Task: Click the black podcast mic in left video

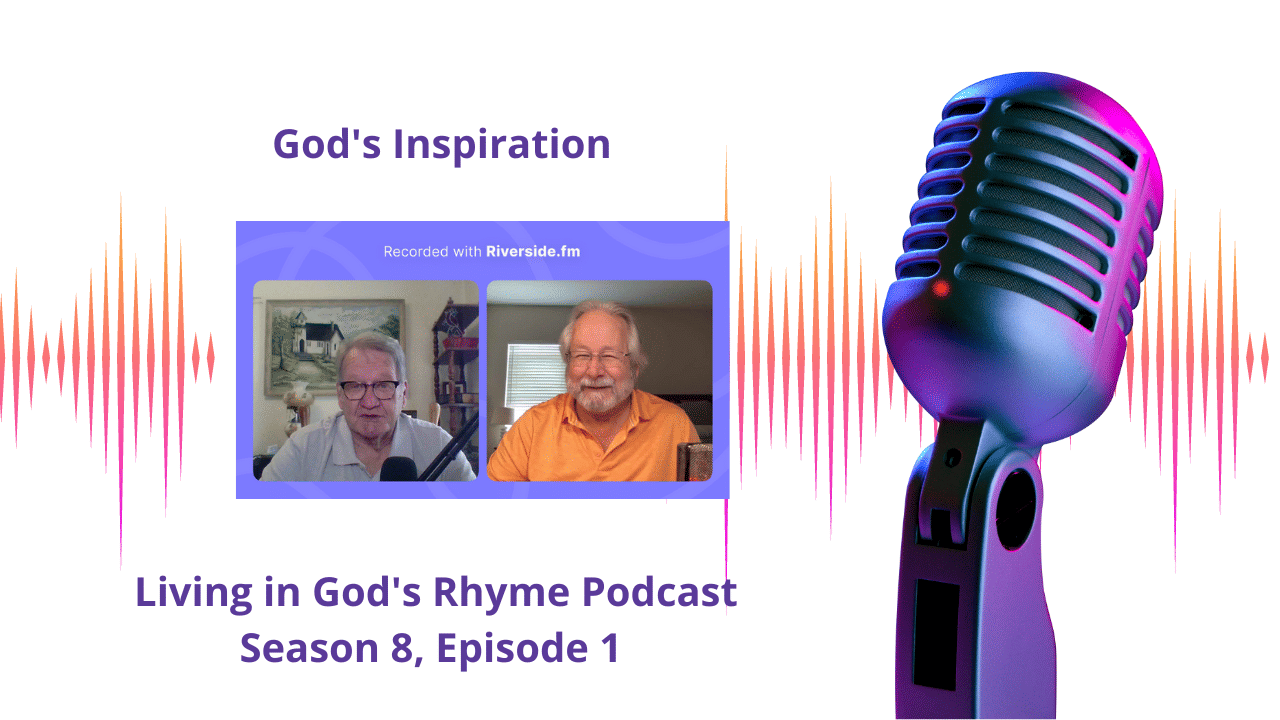Action: click(399, 468)
